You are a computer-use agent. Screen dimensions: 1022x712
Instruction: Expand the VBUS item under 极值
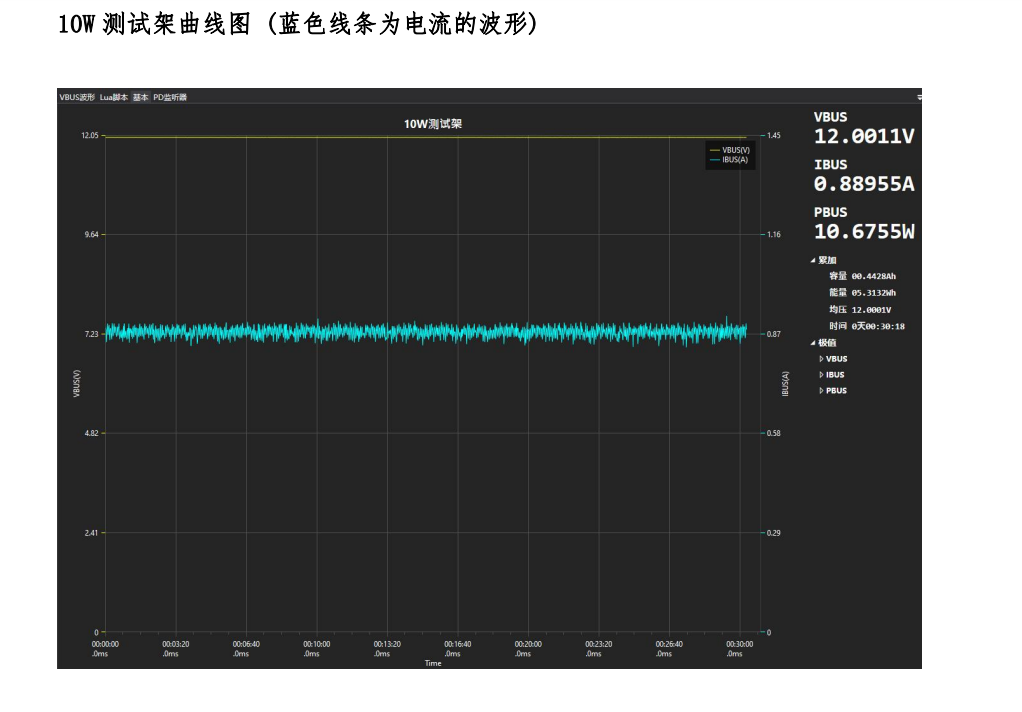(822, 359)
